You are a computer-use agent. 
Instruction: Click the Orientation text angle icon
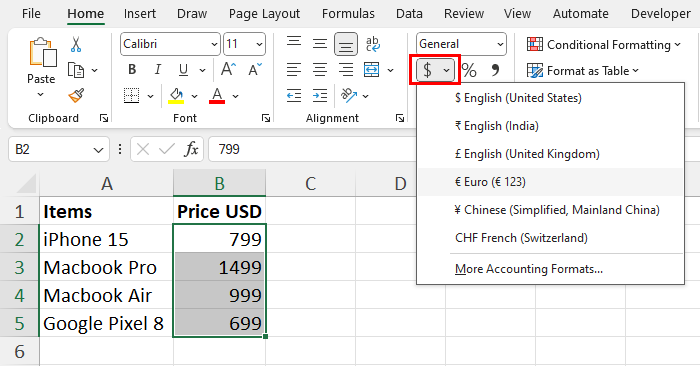point(349,96)
